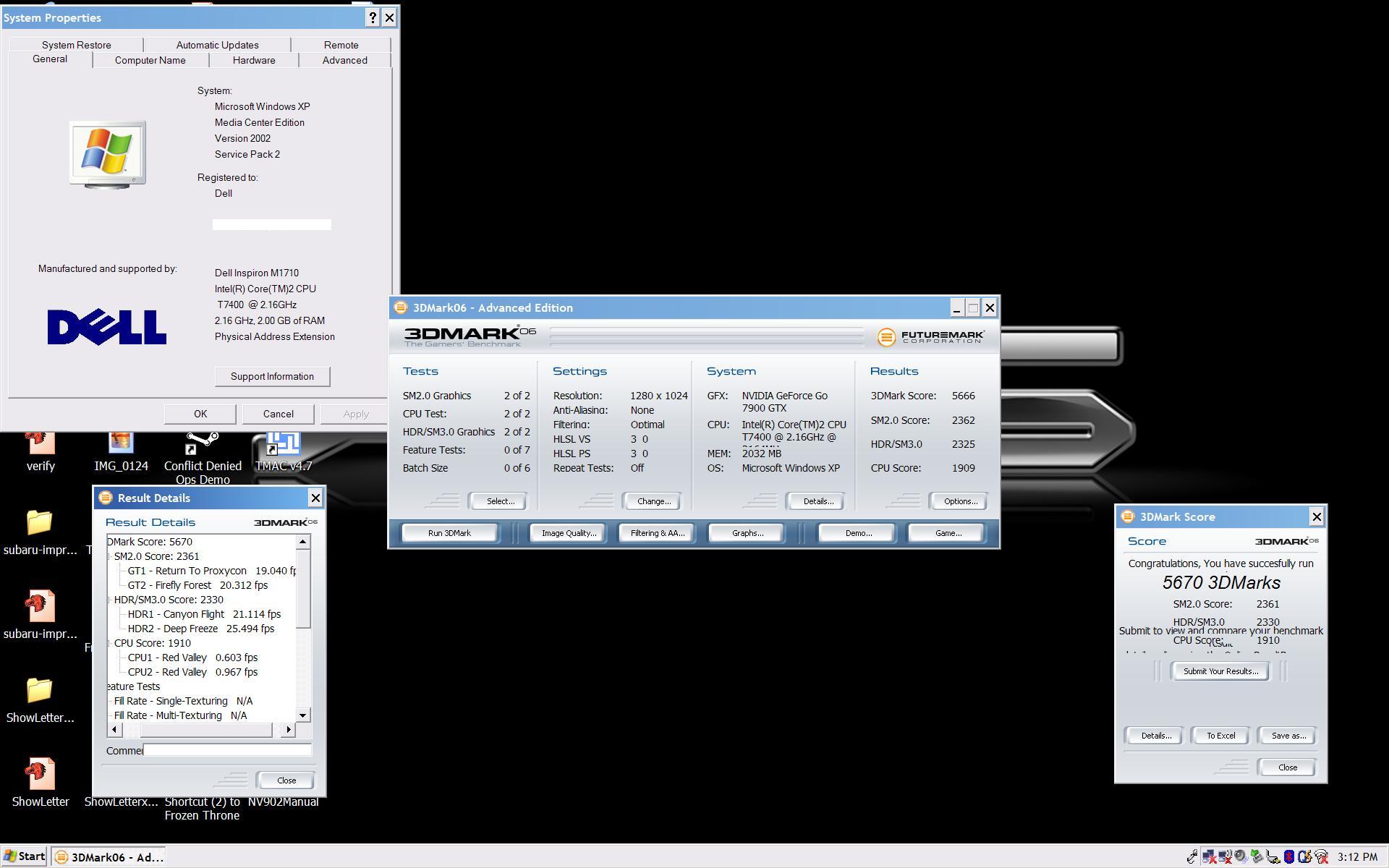Collapse the HDR/SM3.0 Score tree node
Image resolution: width=1389 pixels, height=868 pixels.
[109, 600]
